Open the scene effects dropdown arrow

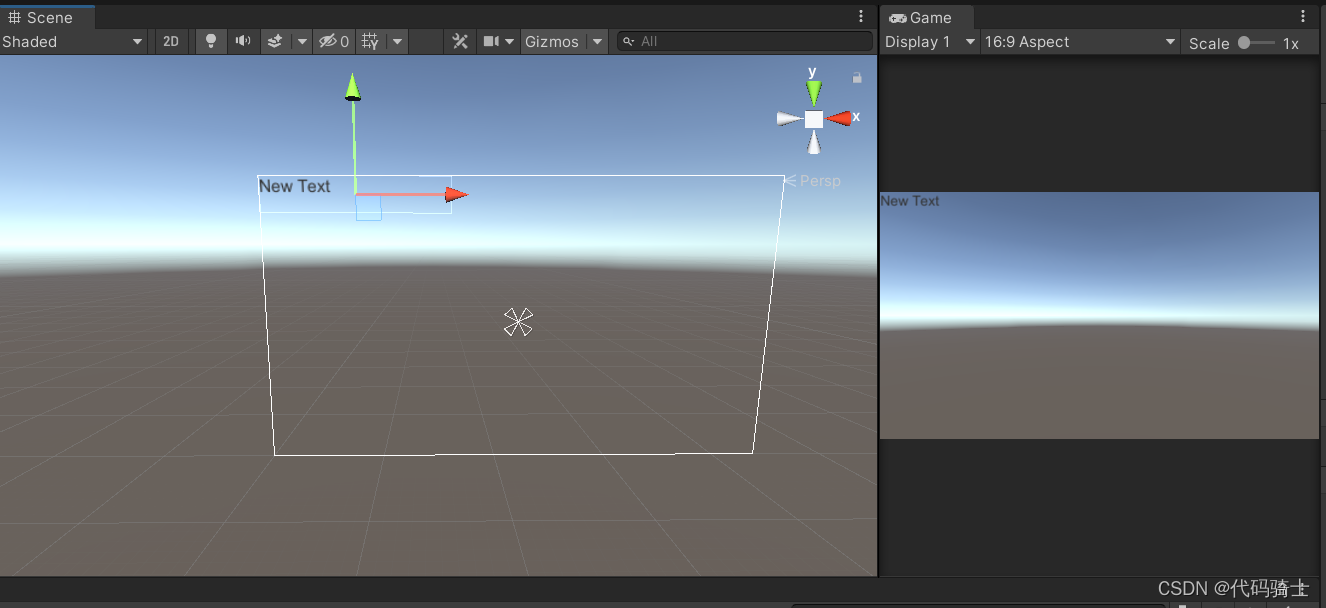click(302, 41)
